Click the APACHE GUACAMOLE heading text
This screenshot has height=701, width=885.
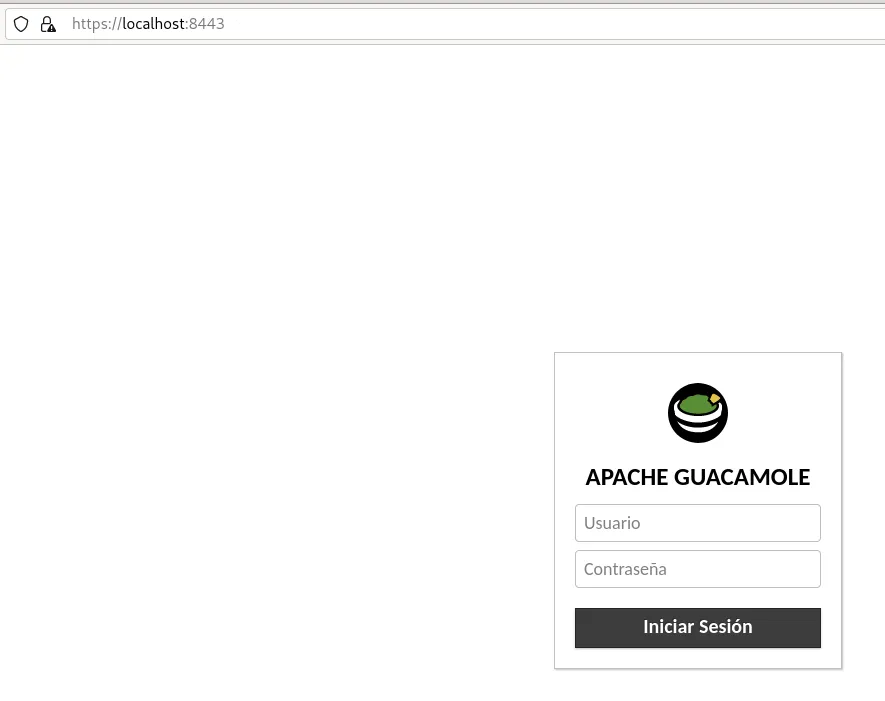(x=697, y=477)
